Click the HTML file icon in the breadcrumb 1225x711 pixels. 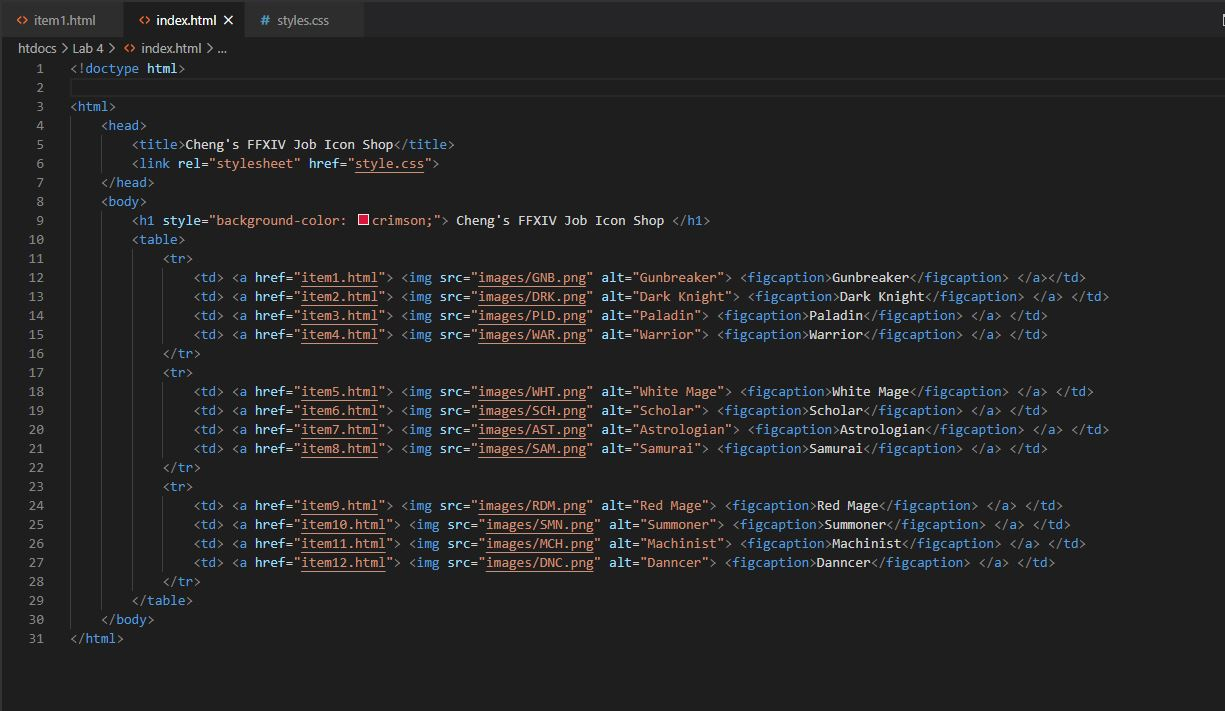tap(130, 48)
